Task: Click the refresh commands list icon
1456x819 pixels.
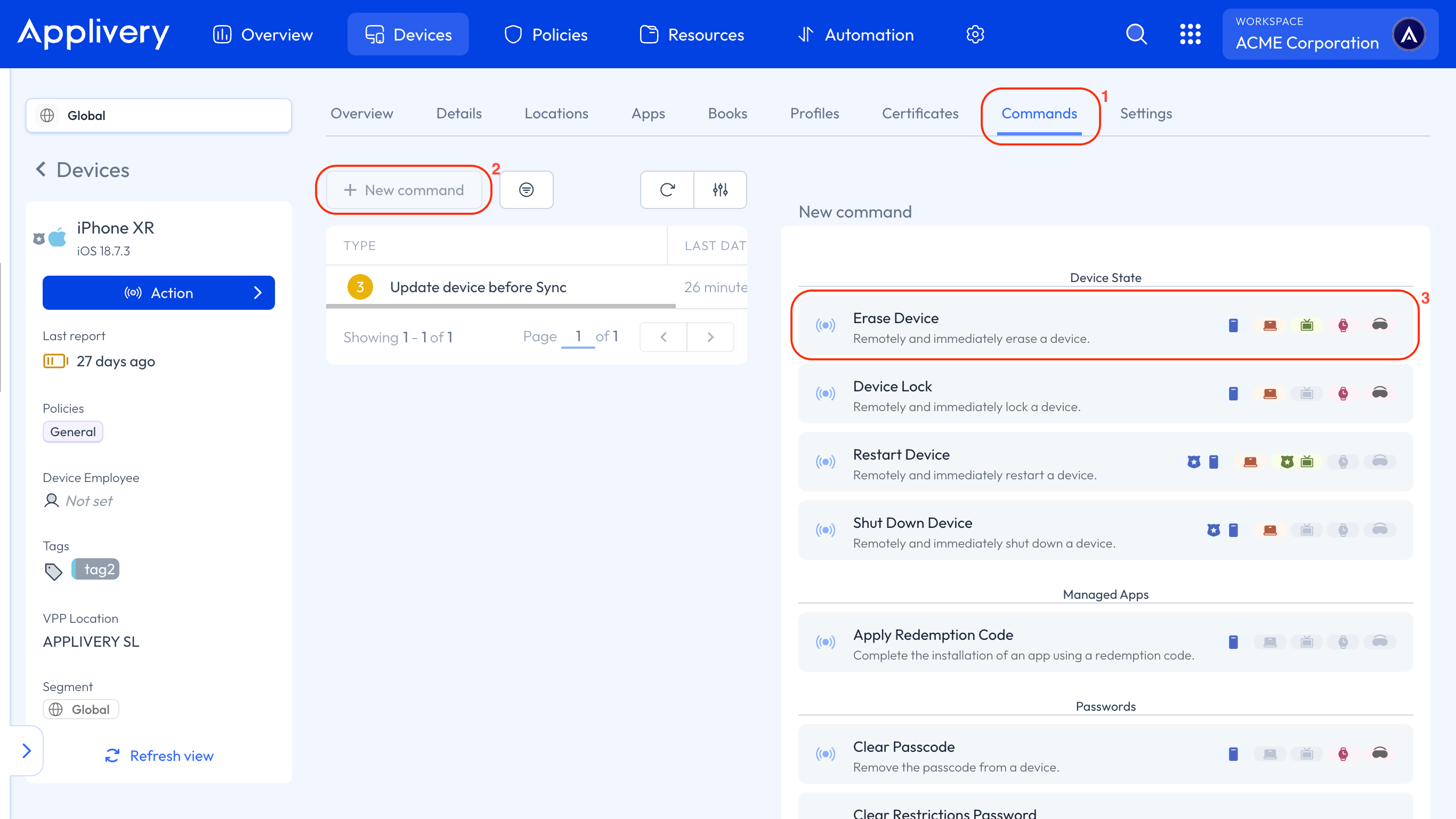Action: pyautogui.click(x=667, y=190)
